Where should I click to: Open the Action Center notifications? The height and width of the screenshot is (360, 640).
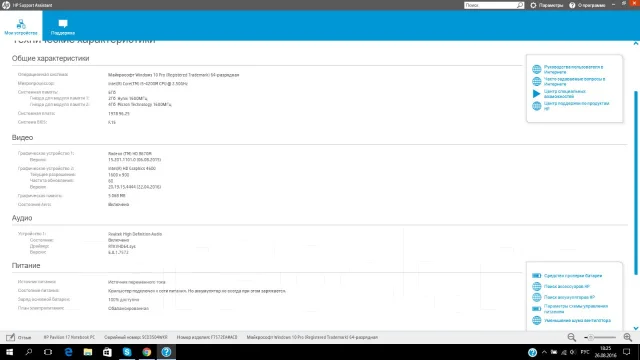pyautogui.click(x=627, y=352)
